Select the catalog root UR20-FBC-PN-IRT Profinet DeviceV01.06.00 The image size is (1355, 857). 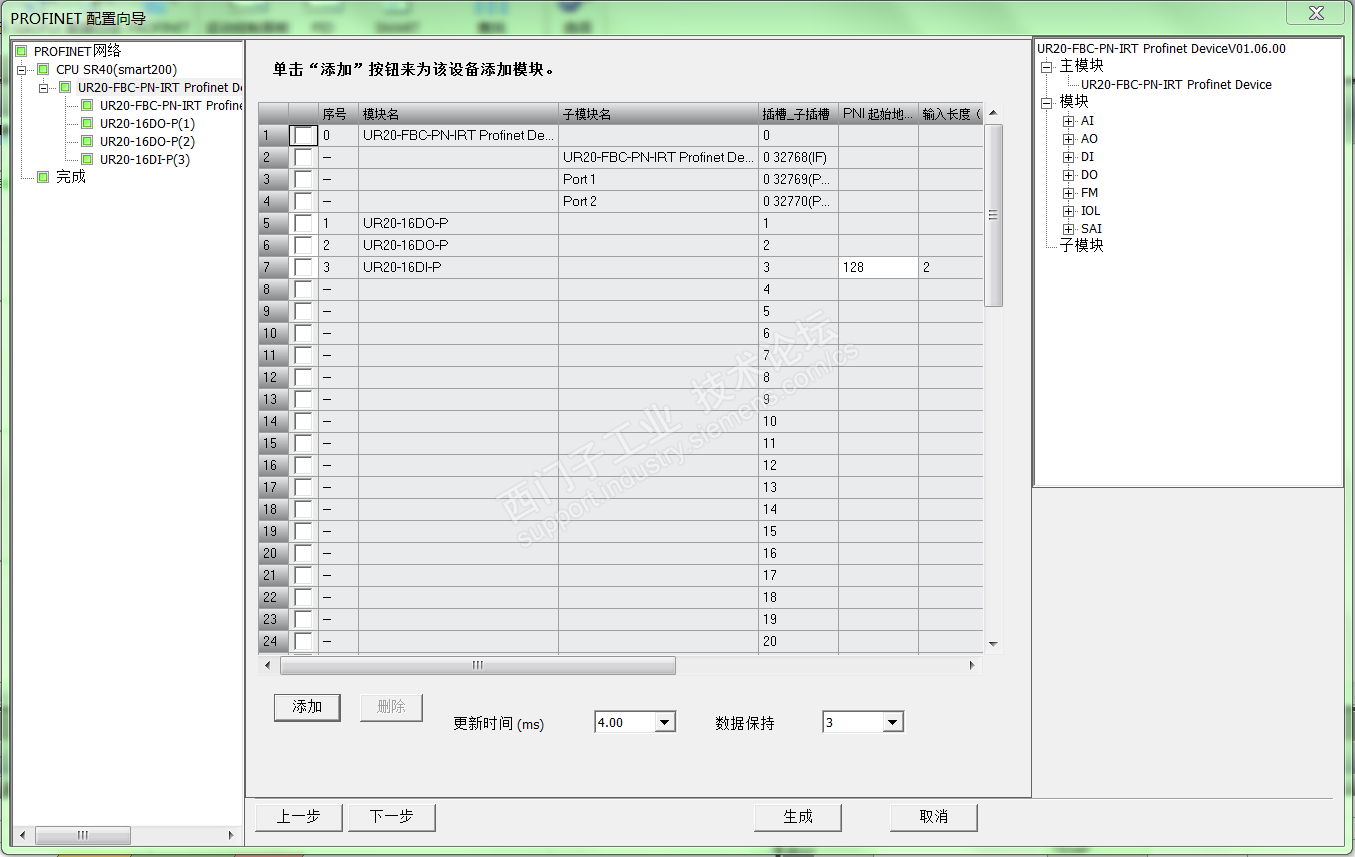pos(1161,48)
